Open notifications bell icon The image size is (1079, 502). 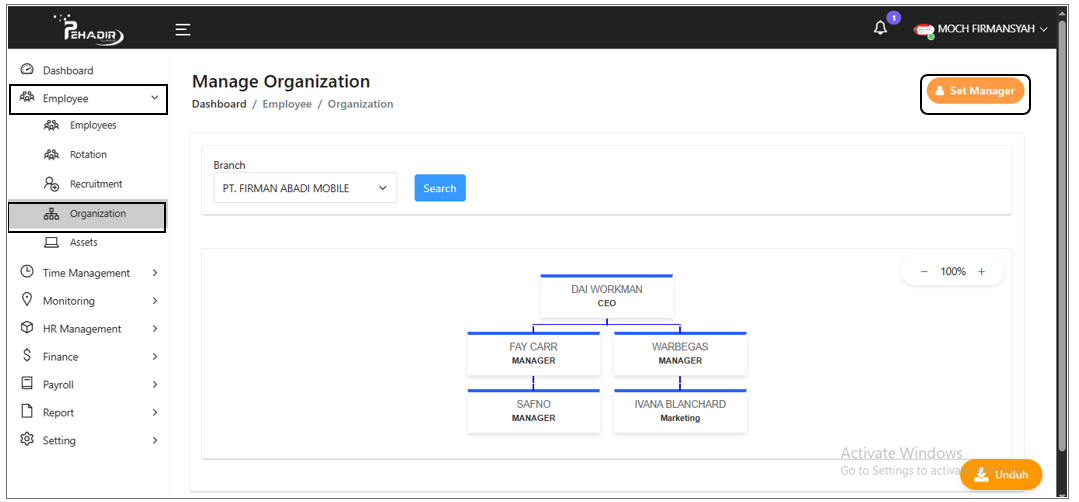coord(880,28)
